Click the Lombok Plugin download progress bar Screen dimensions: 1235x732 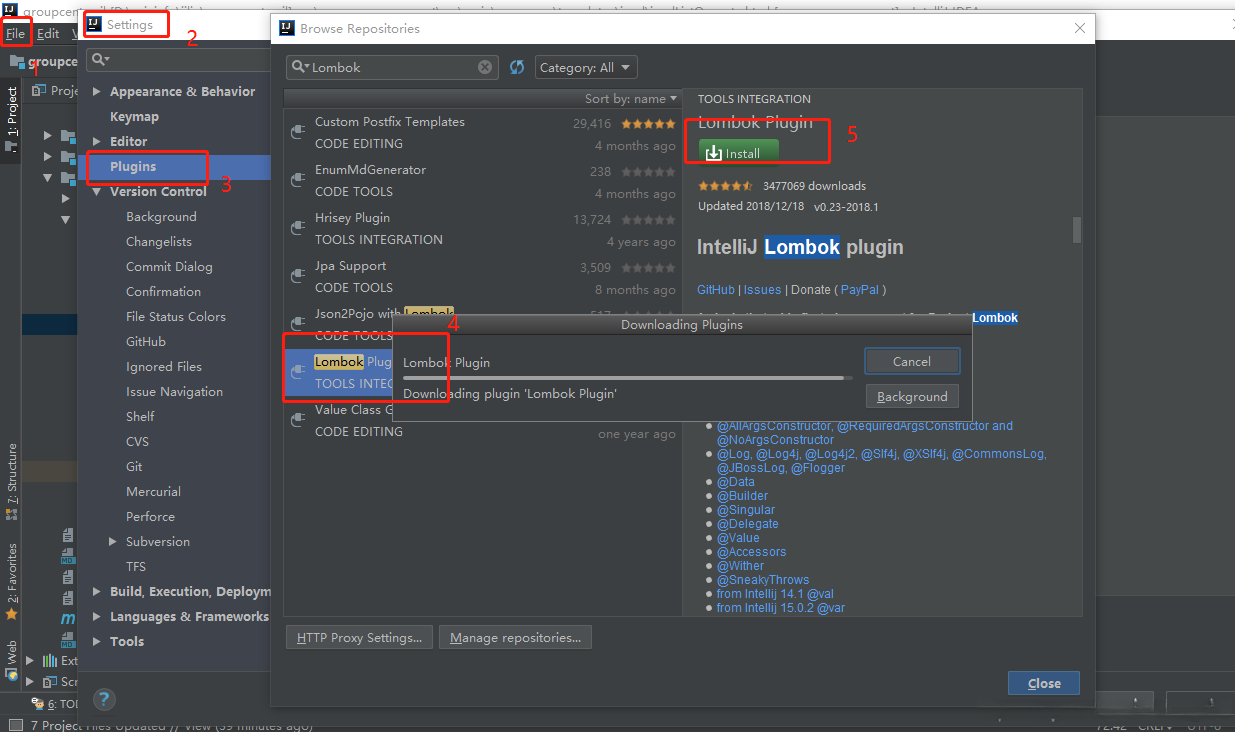(x=628, y=378)
